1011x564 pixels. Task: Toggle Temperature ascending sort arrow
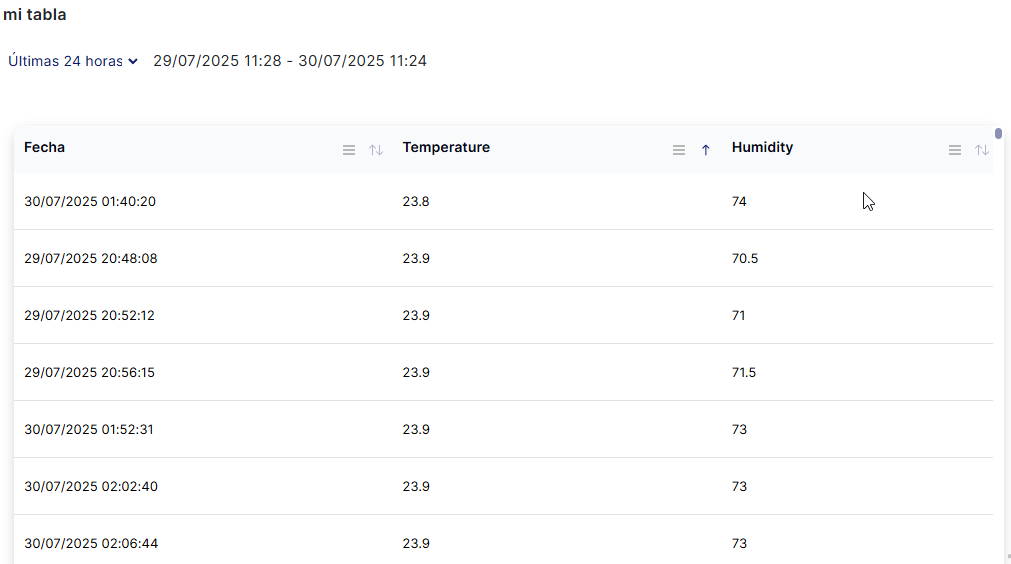coord(706,150)
